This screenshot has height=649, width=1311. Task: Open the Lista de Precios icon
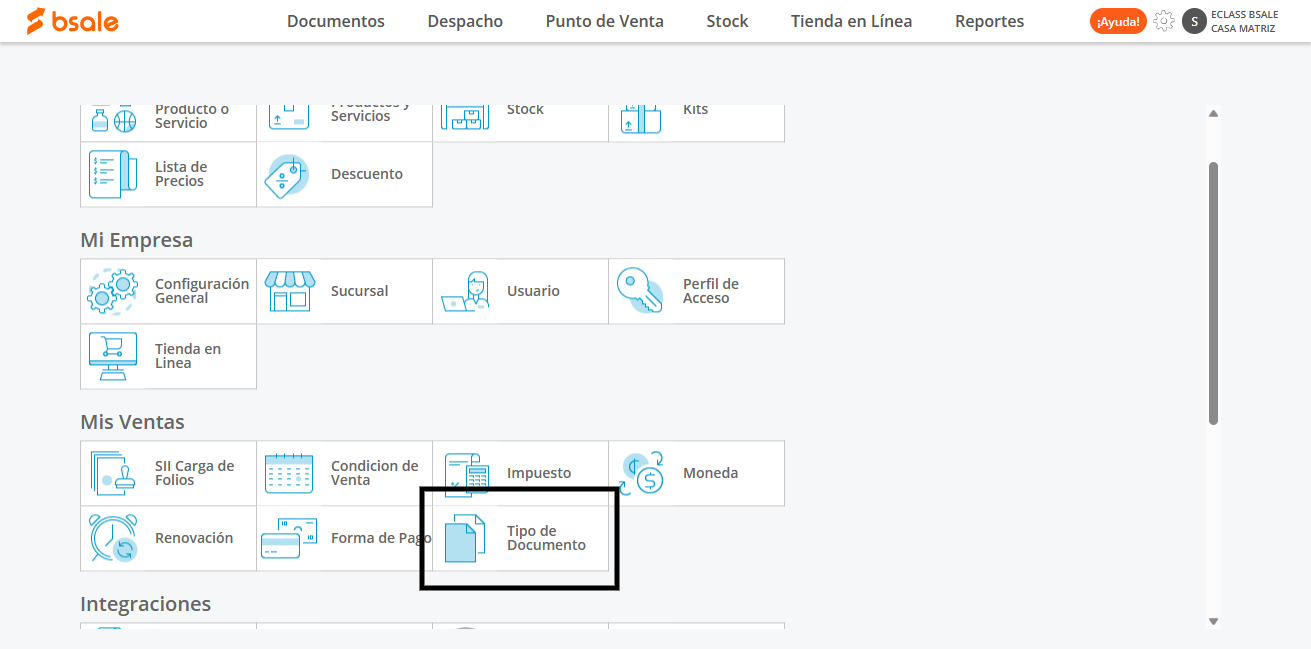click(112, 174)
